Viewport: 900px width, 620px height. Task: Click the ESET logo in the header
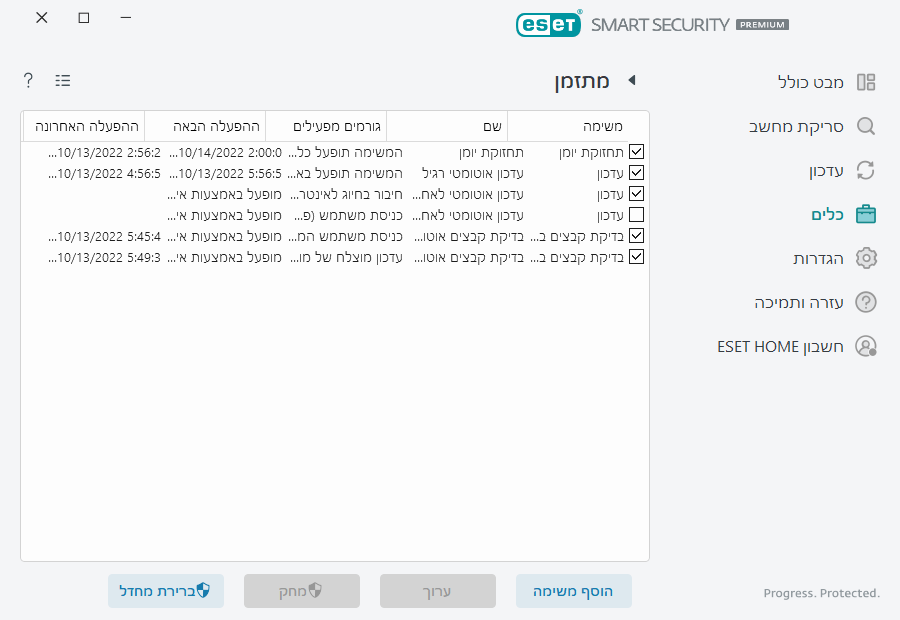click(549, 23)
